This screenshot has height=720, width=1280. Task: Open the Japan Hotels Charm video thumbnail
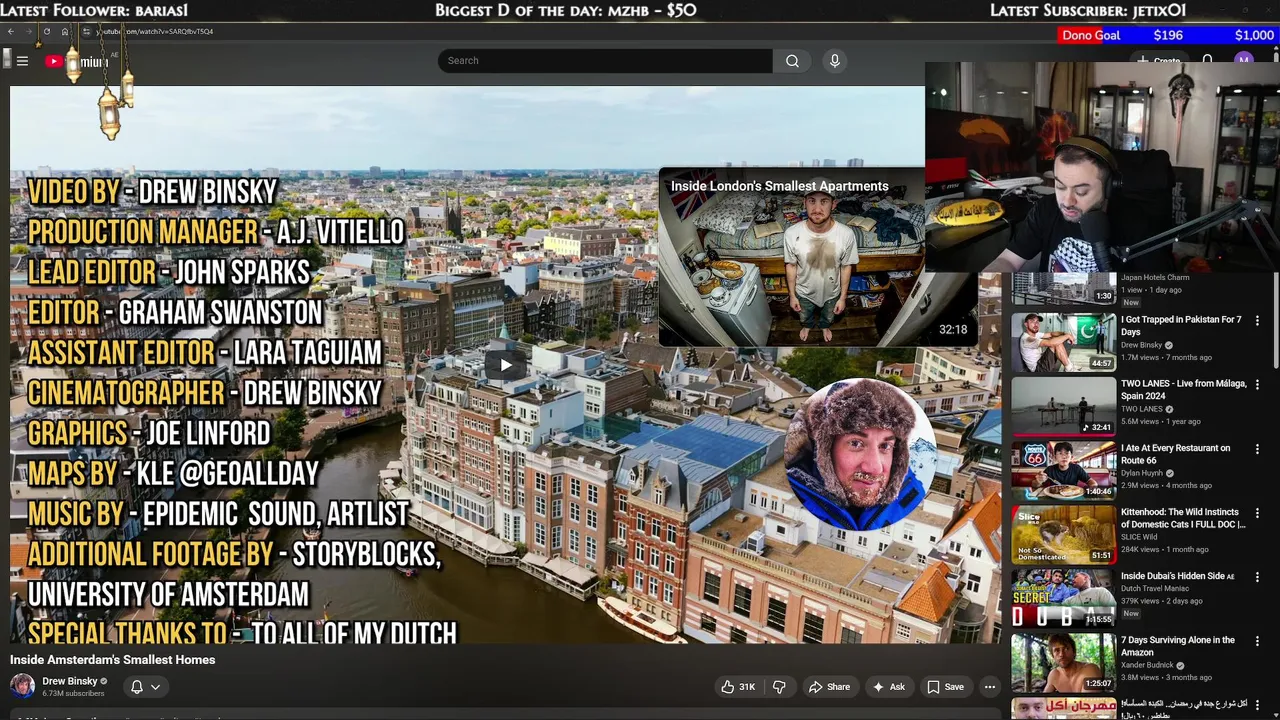pos(1063,288)
